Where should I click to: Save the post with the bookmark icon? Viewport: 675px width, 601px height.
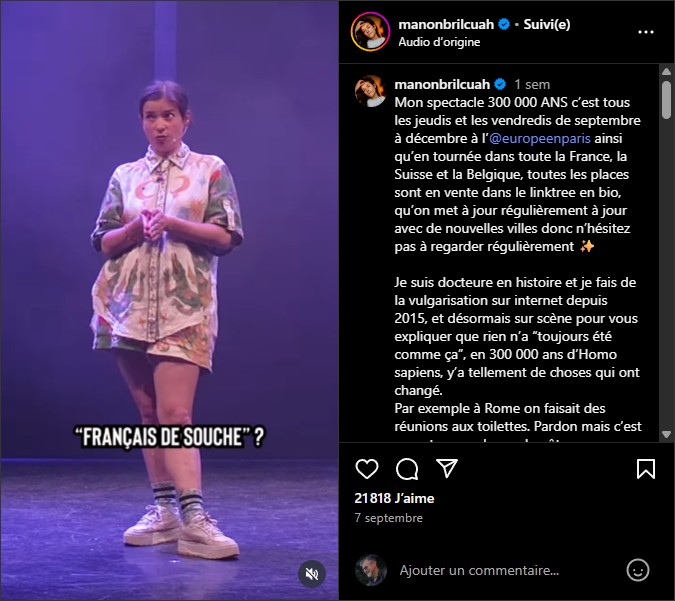(x=646, y=468)
